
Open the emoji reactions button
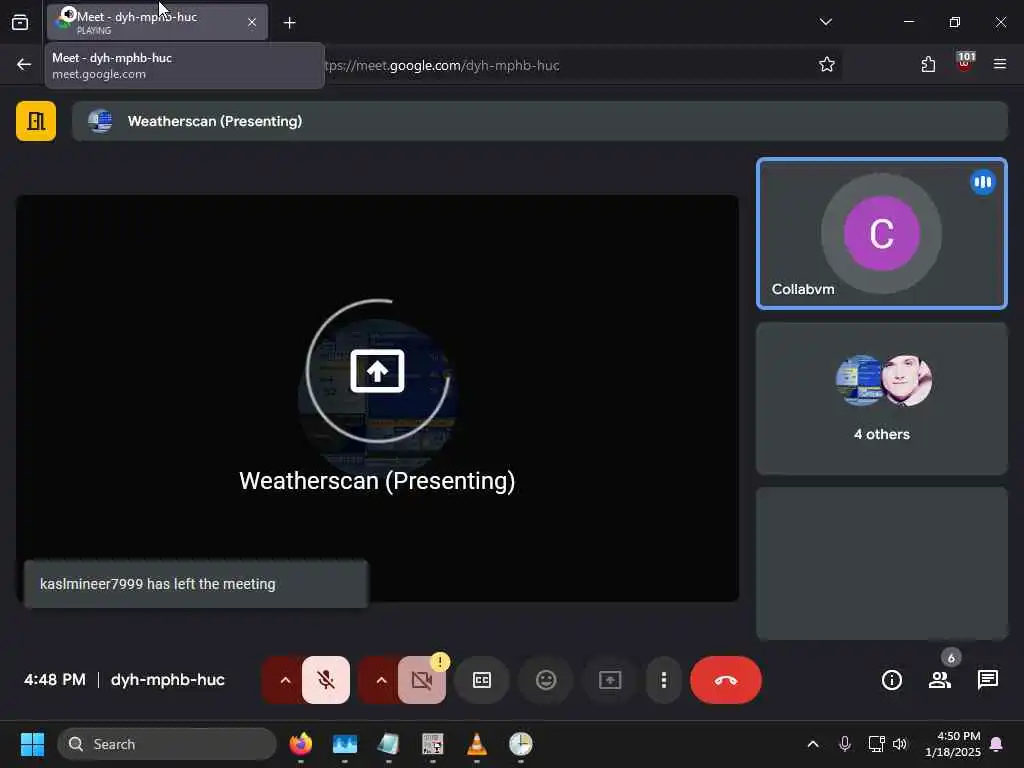click(546, 680)
